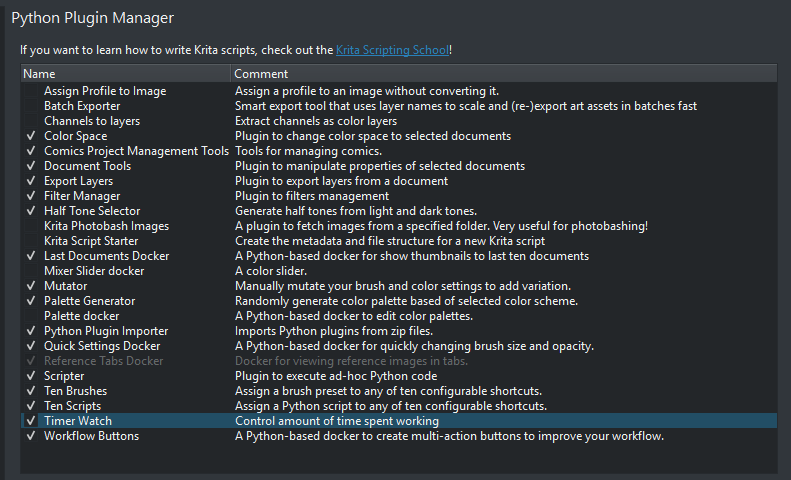Uncheck Comics Project Management Tools plugin
The height and width of the screenshot is (480, 791).
(x=31, y=151)
